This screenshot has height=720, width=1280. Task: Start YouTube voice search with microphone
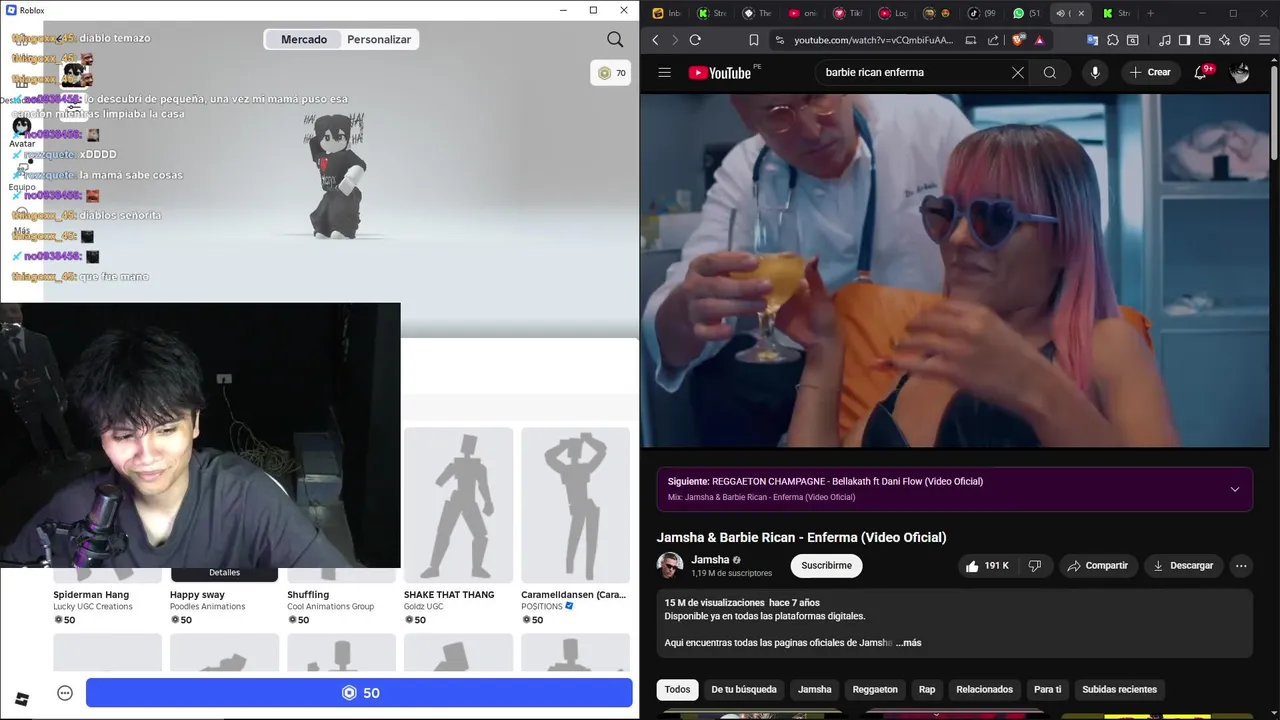point(1095,72)
